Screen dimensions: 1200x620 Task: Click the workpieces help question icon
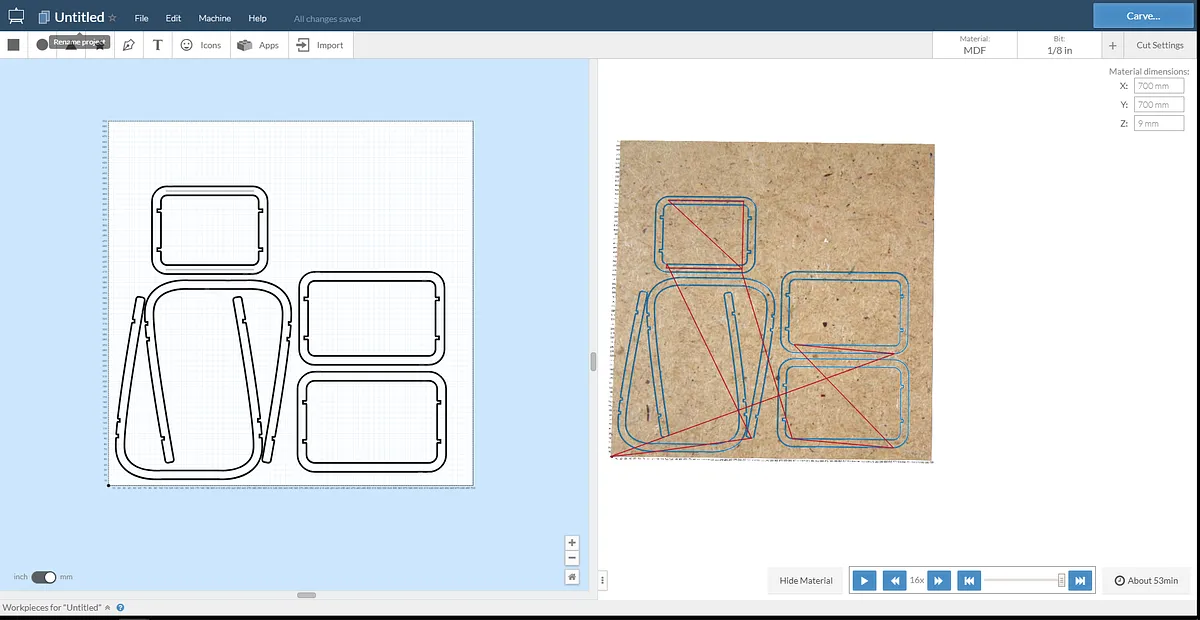pos(120,608)
